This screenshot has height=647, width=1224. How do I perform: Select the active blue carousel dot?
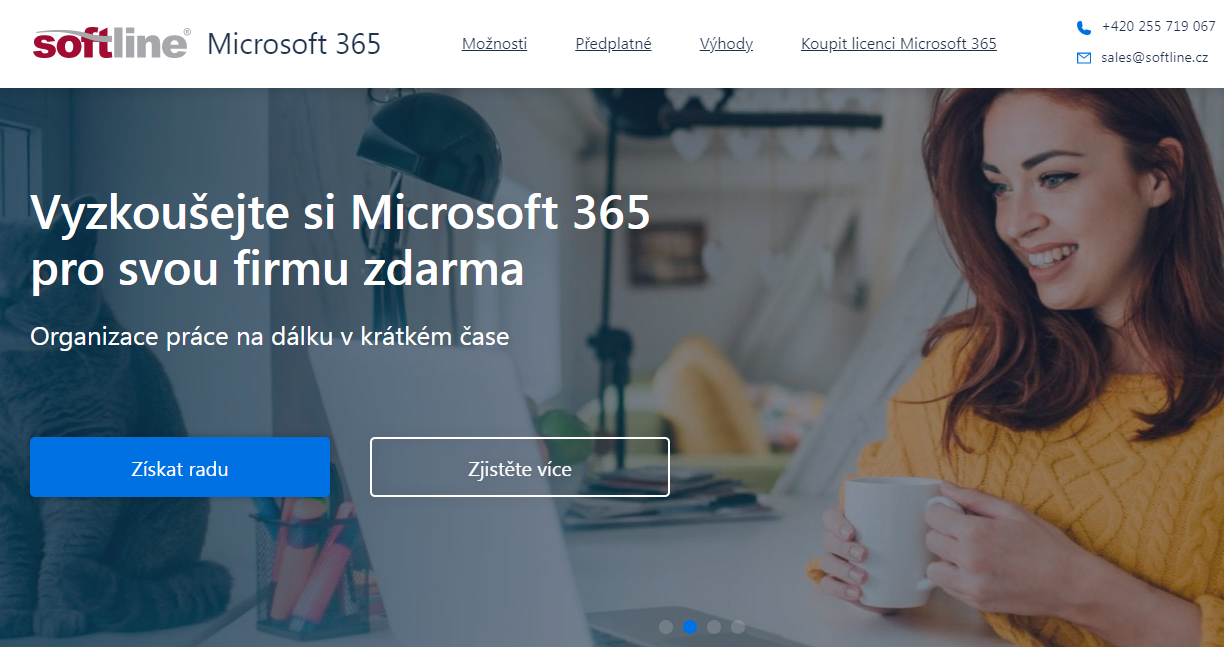[x=690, y=627]
